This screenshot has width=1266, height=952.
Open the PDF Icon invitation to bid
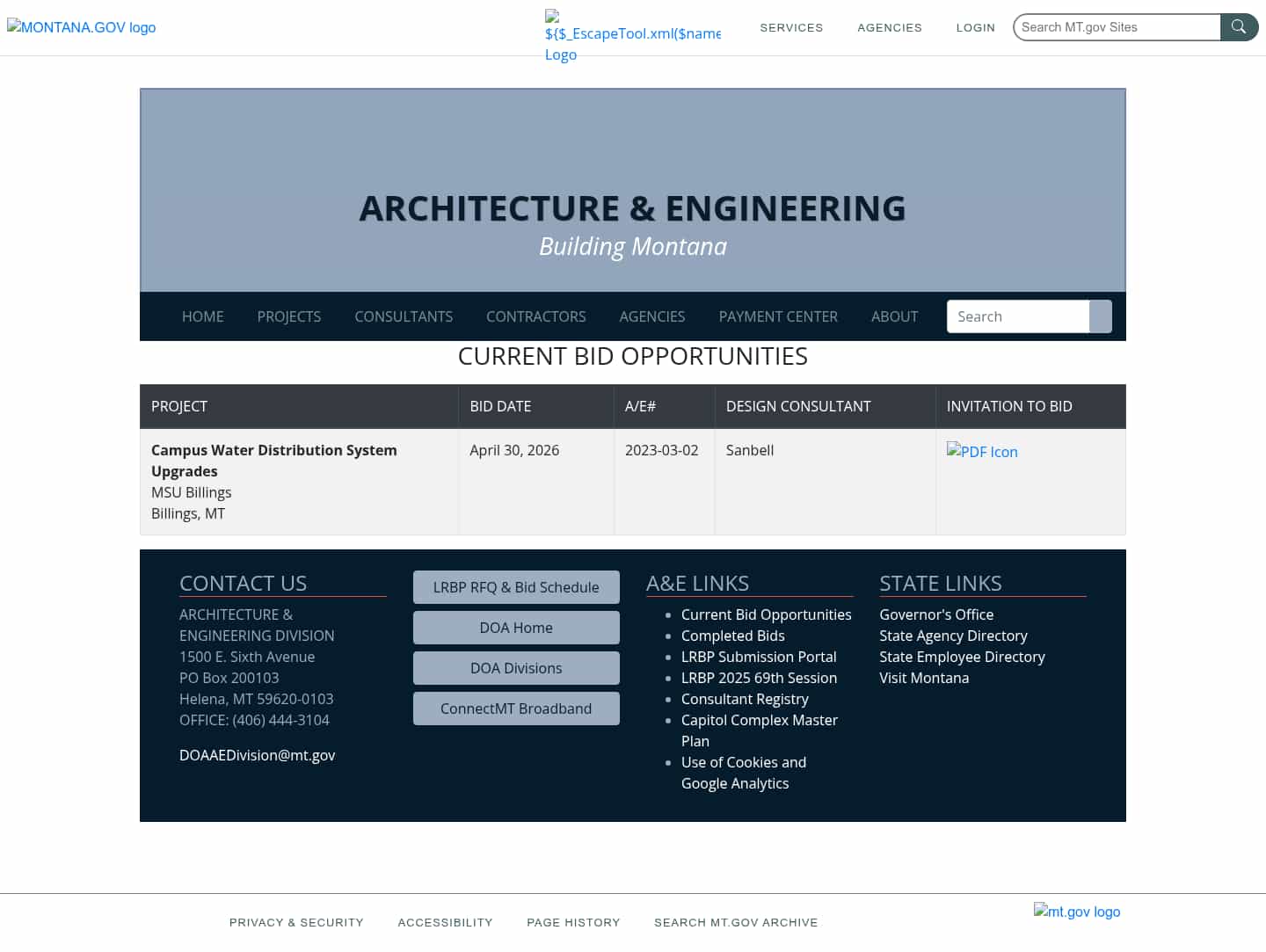pos(982,451)
